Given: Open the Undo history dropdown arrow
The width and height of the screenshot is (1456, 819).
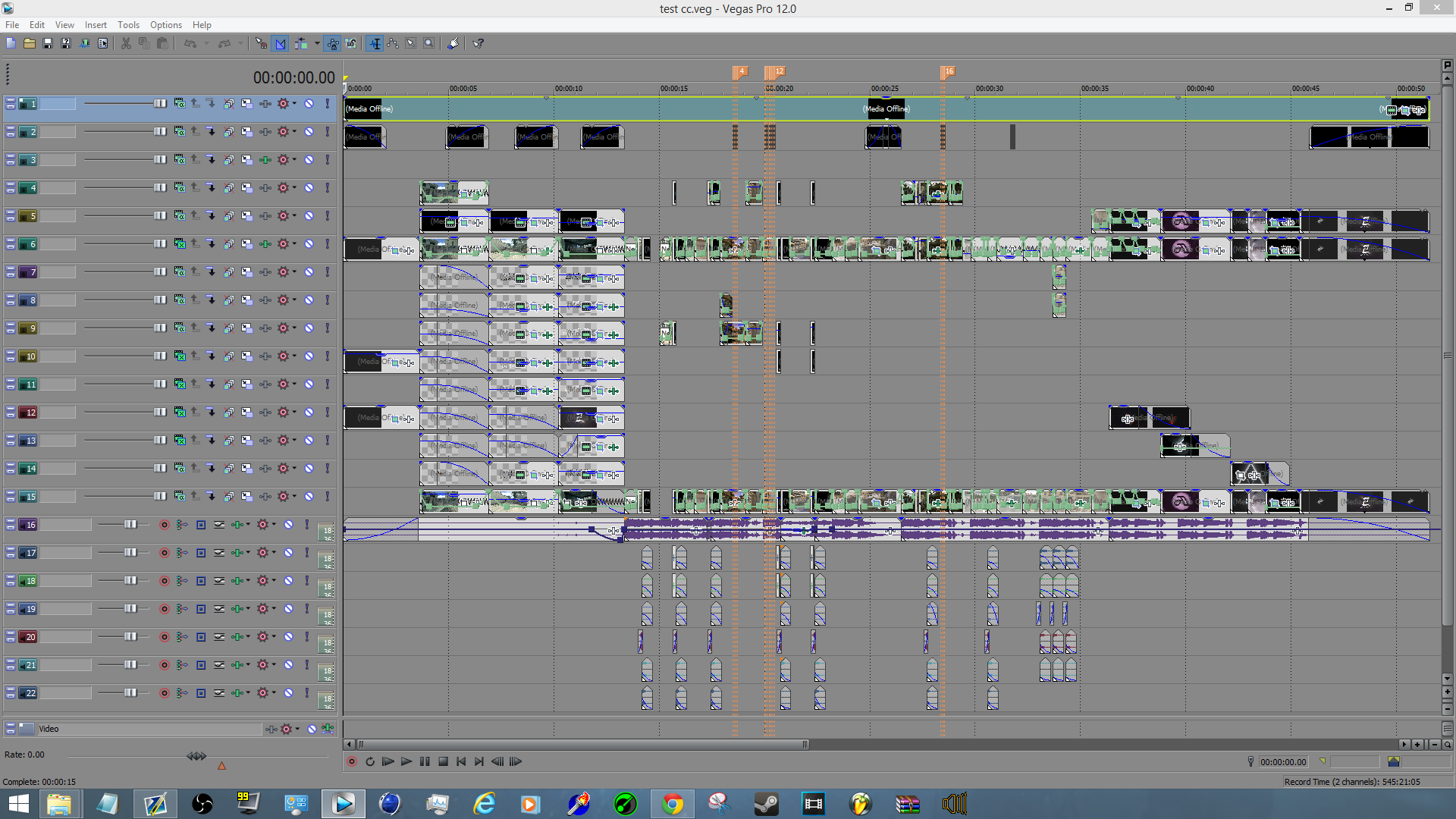Looking at the screenshot, I should [x=206, y=43].
